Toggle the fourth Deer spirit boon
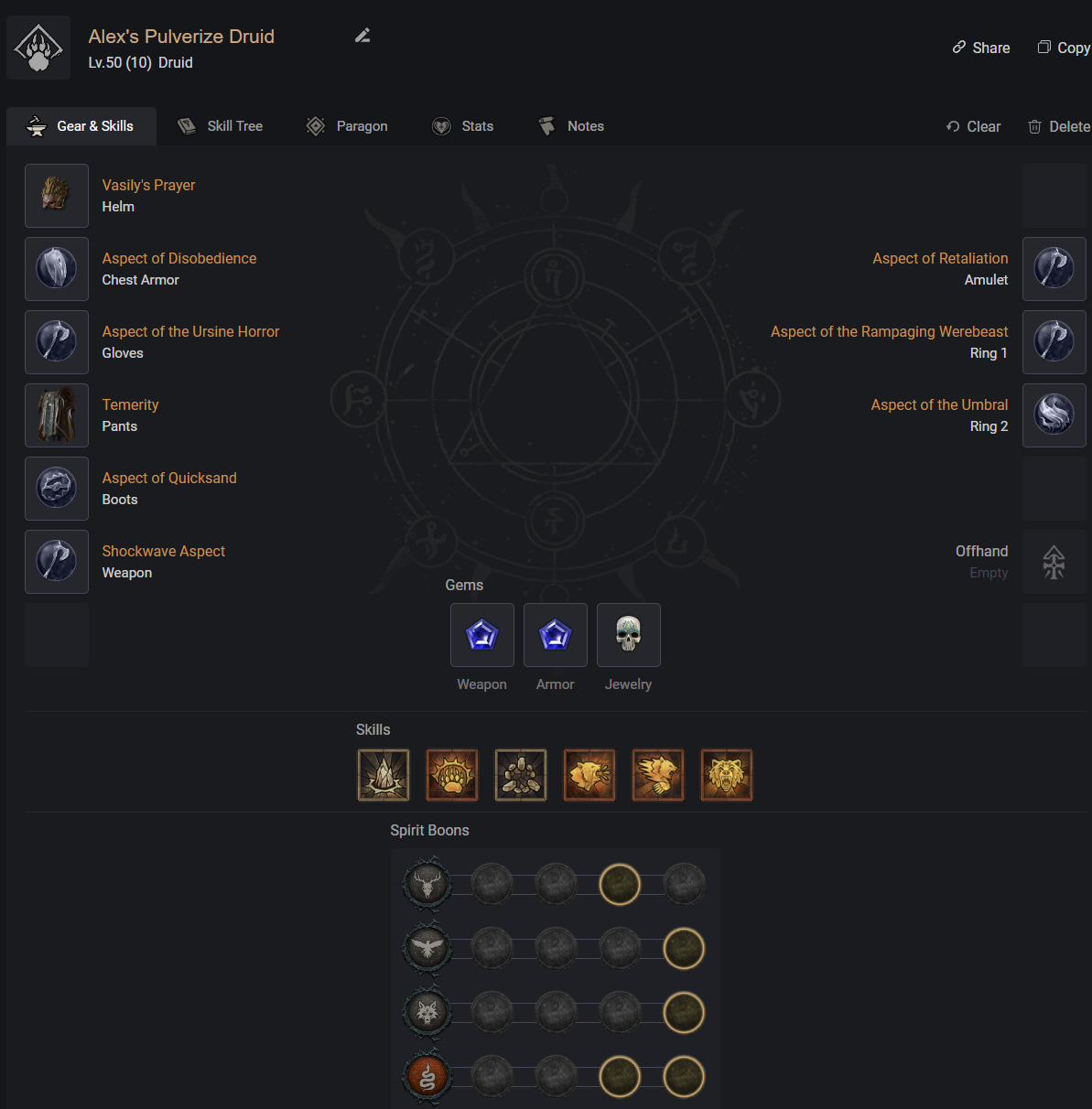The height and width of the screenshot is (1109, 1092). [x=620, y=884]
